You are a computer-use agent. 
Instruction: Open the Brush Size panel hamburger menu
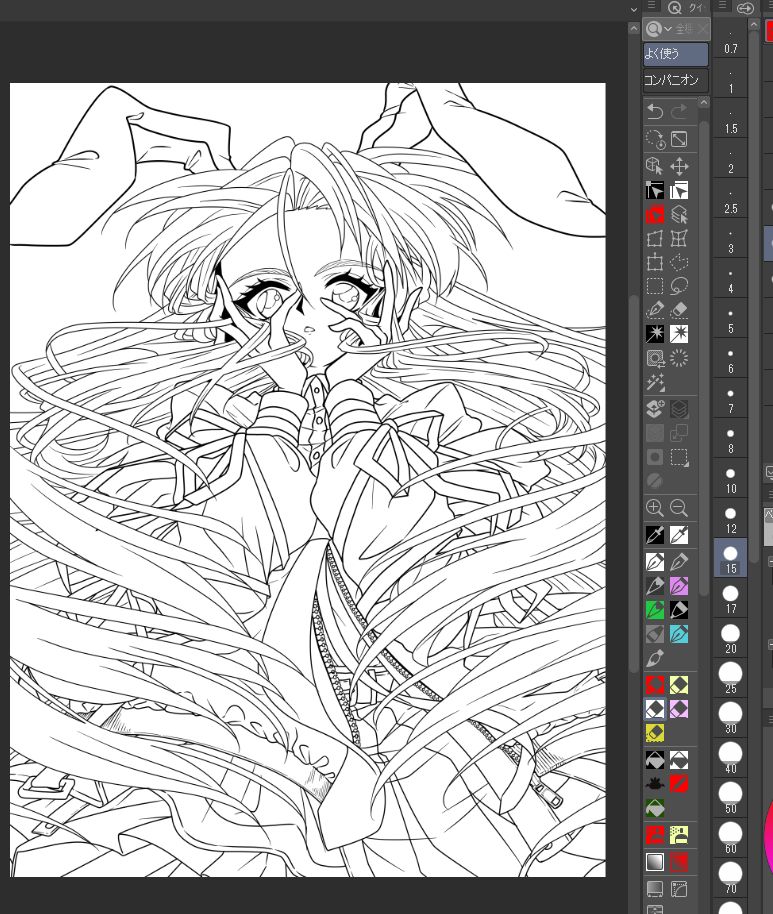[x=722, y=6]
